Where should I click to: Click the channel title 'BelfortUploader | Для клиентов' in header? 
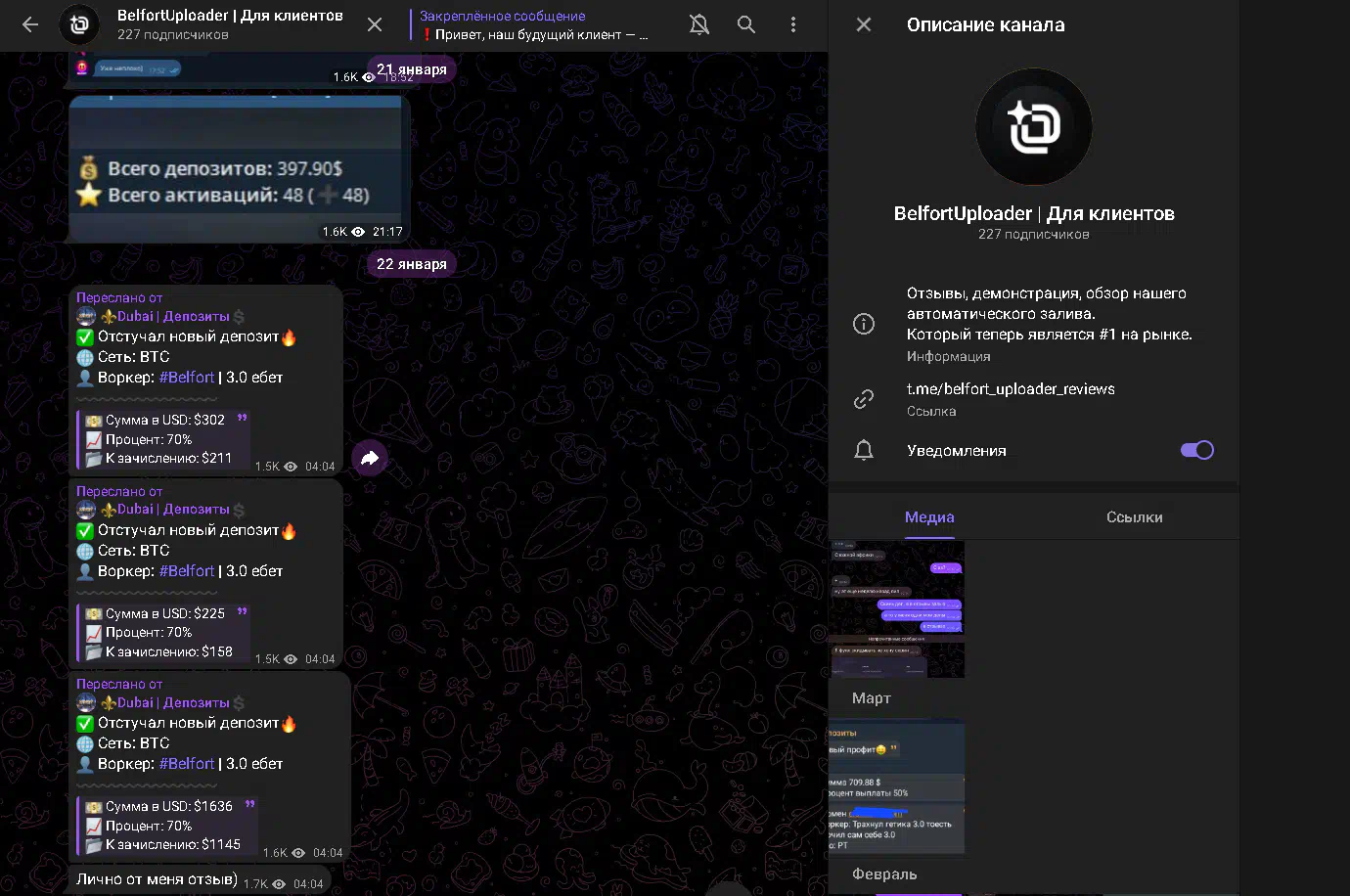(x=230, y=16)
